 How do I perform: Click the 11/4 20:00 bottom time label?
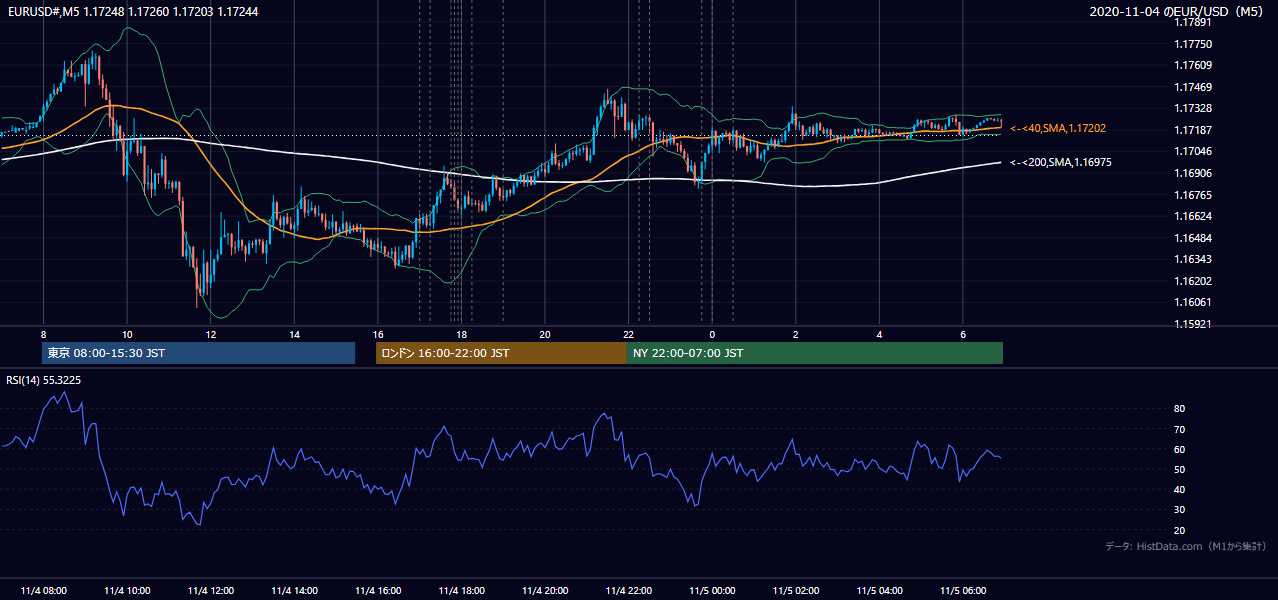545,591
